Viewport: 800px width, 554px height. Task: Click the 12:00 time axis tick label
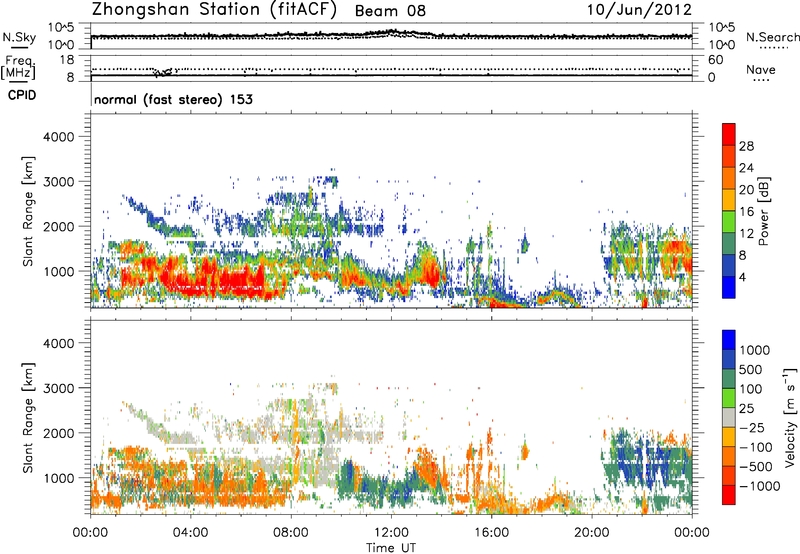pyautogui.click(x=391, y=533)
